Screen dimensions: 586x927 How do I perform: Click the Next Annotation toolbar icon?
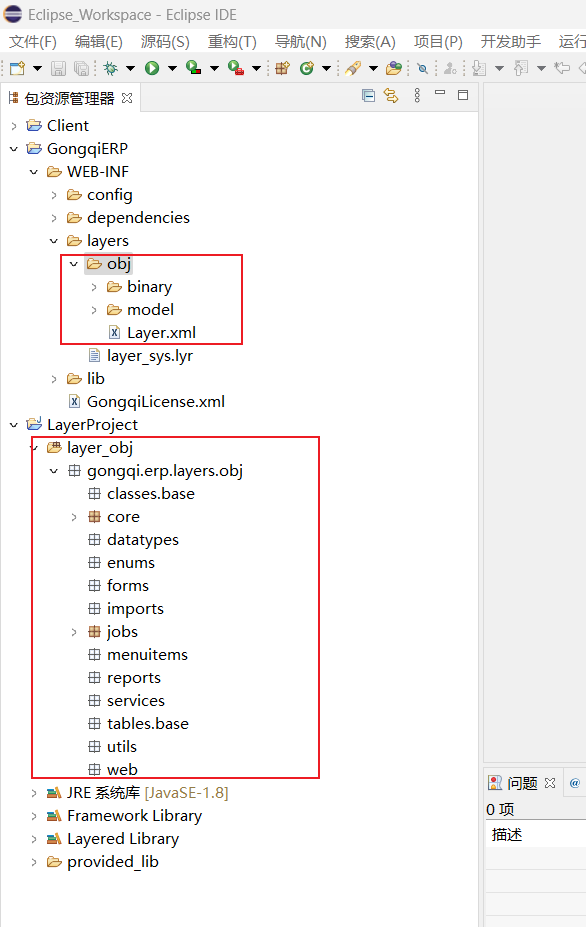(x=479, y=69)
